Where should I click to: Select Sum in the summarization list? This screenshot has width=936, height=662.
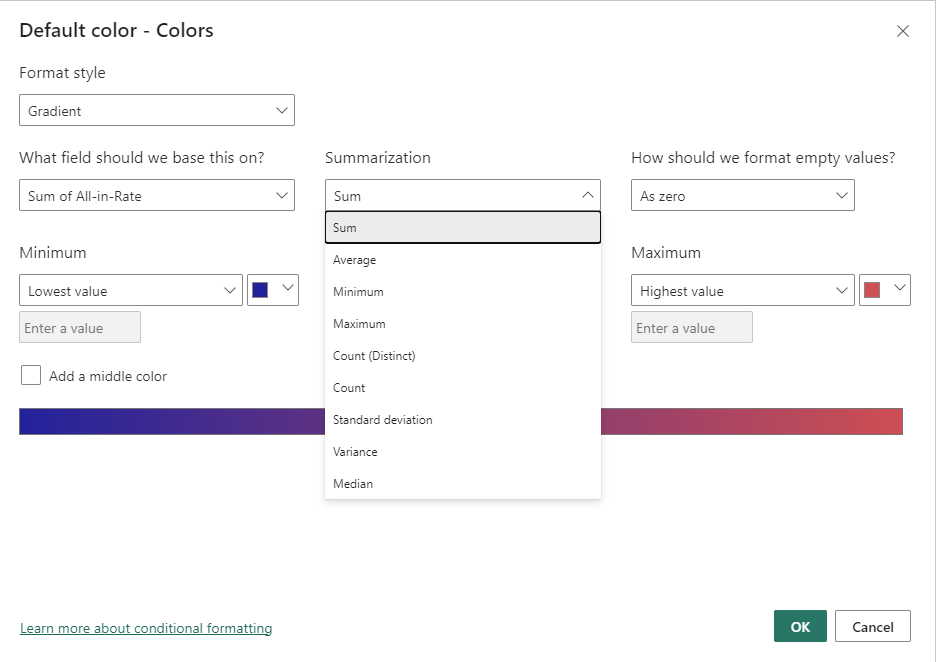[x=463, y=227]
